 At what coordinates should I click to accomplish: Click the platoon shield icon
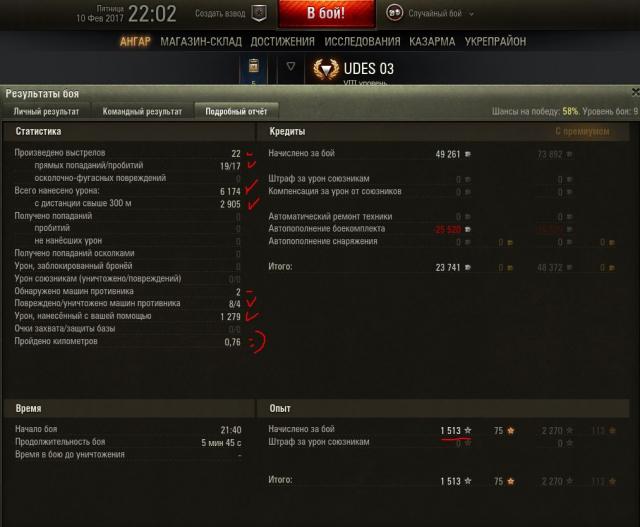259,13
